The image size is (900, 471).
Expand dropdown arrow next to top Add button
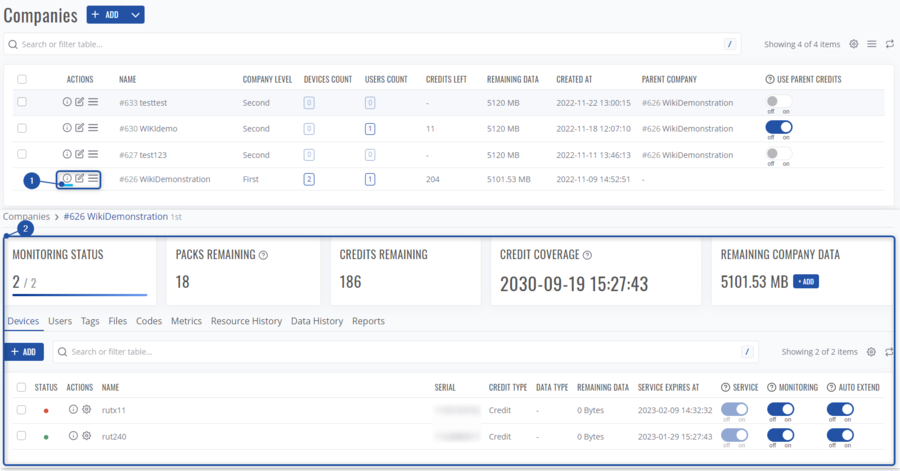(x=137, y=15)
